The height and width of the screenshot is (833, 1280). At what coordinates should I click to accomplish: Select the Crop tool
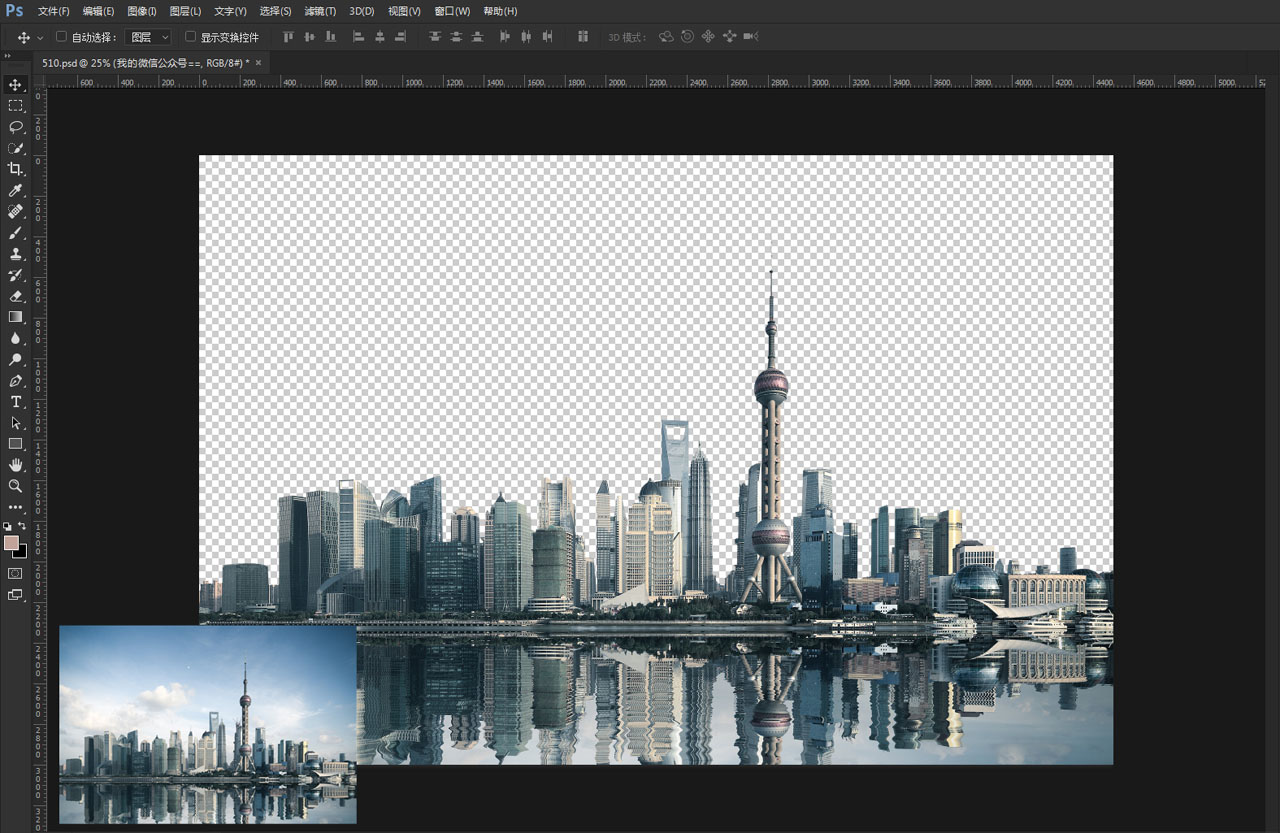coord(15,169)
